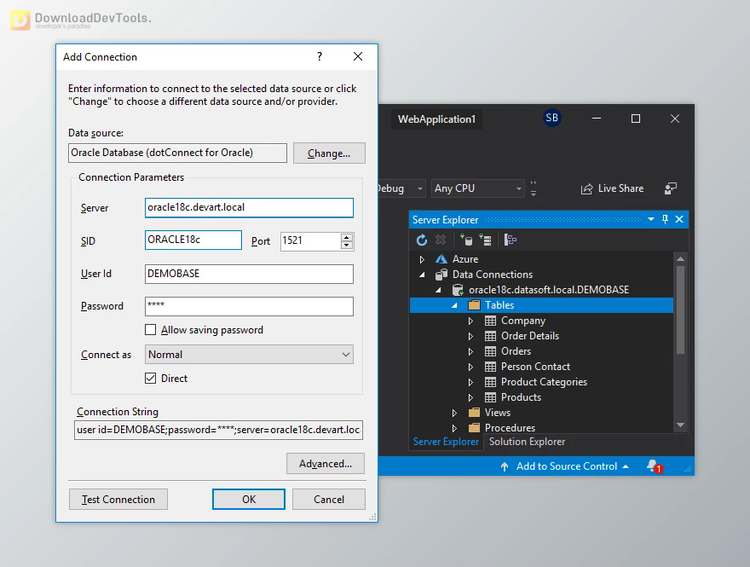Click the Password input field
This screenshot has height=567, width=750.
click(249, 307)
